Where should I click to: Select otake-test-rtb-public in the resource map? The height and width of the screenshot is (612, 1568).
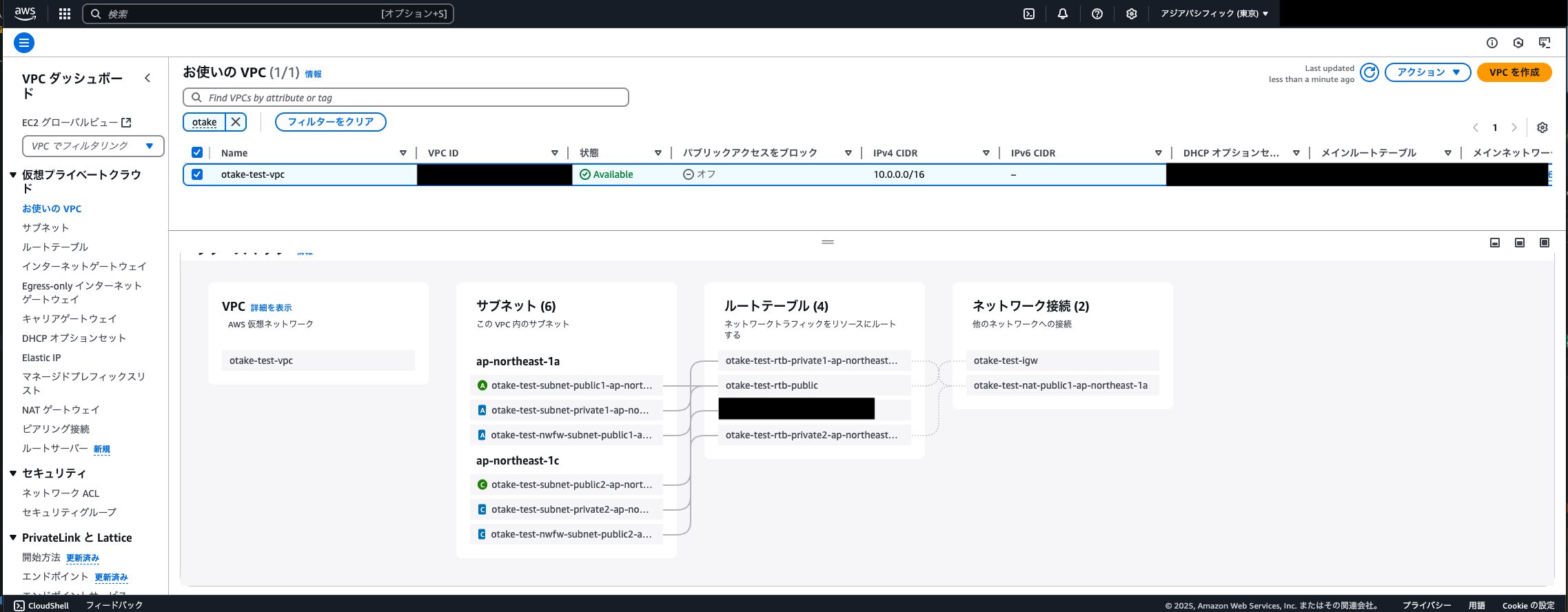click(815, 385)
